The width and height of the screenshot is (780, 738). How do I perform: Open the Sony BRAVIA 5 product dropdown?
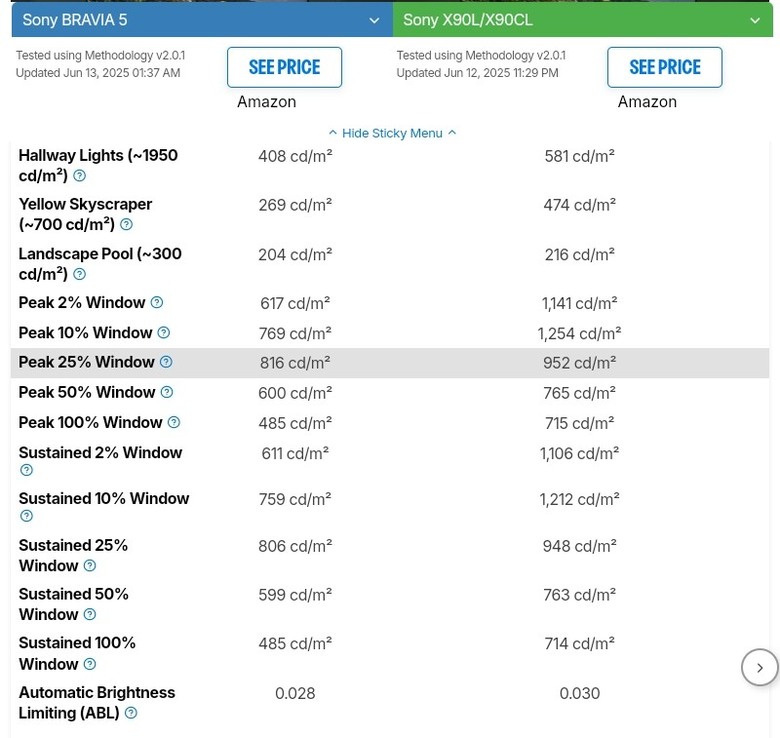click(202, 20)
